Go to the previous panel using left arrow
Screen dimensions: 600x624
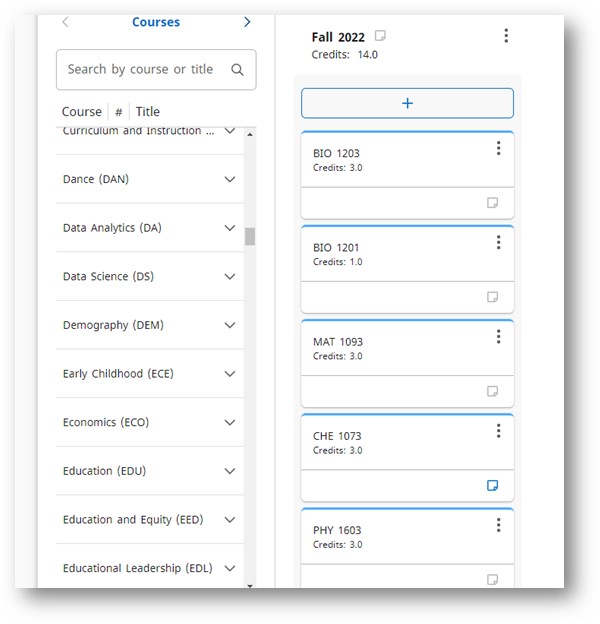point(65,22)
